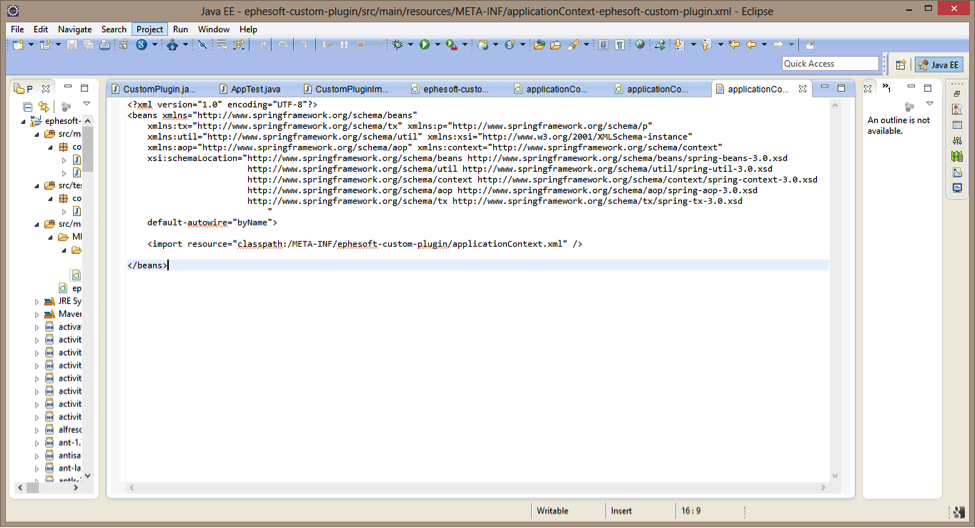The height and width of the screenshot is (528, 975).
Task: Click the import resource line in the editor
Action: [364, 244]
